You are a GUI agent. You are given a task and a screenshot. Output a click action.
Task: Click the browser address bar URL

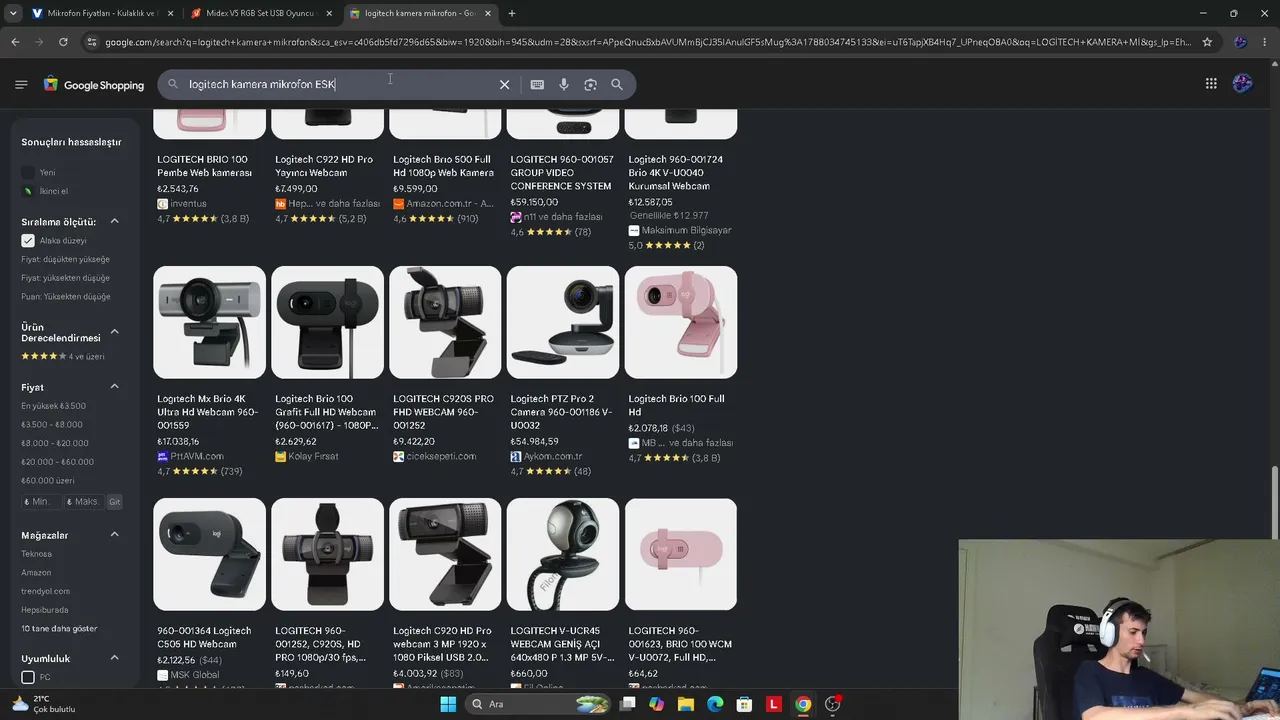click(x=648, y=42)
